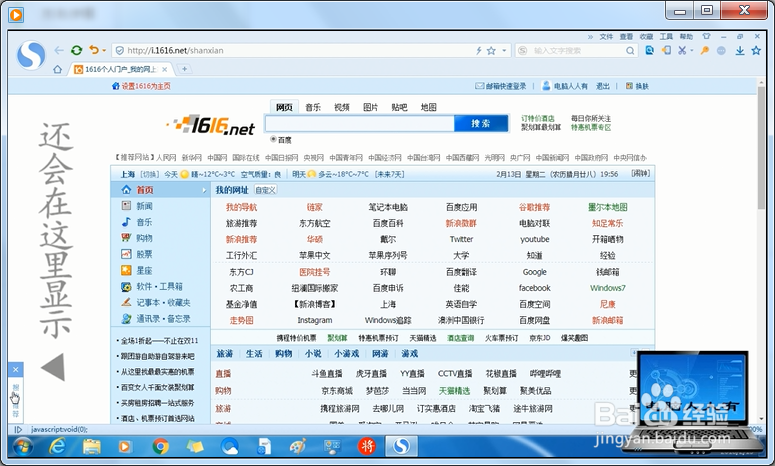Open the screenshot tool dropdown arrow

click(691, 50)
